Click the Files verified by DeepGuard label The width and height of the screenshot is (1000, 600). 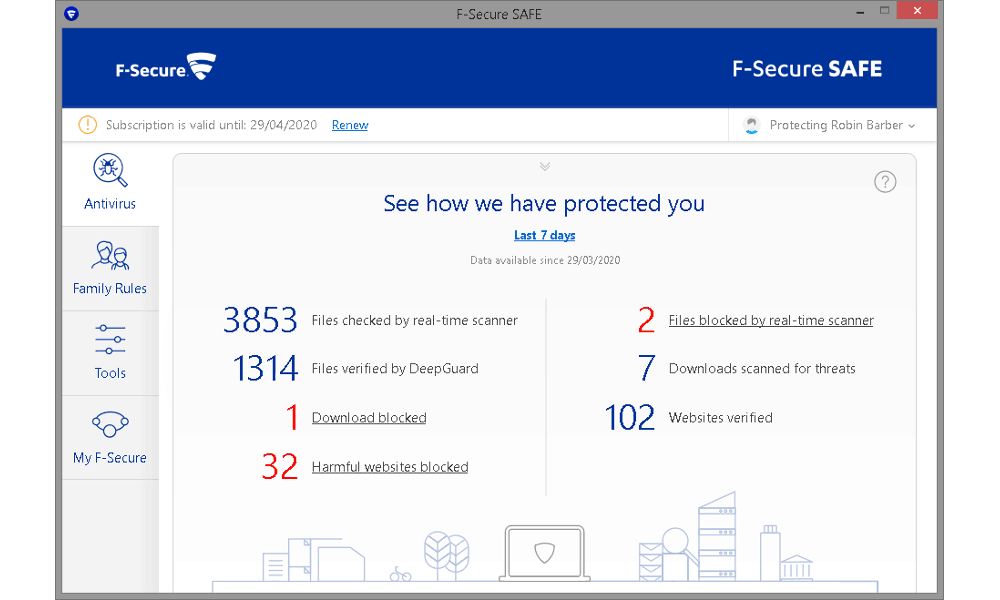click(x=395, y=369)
